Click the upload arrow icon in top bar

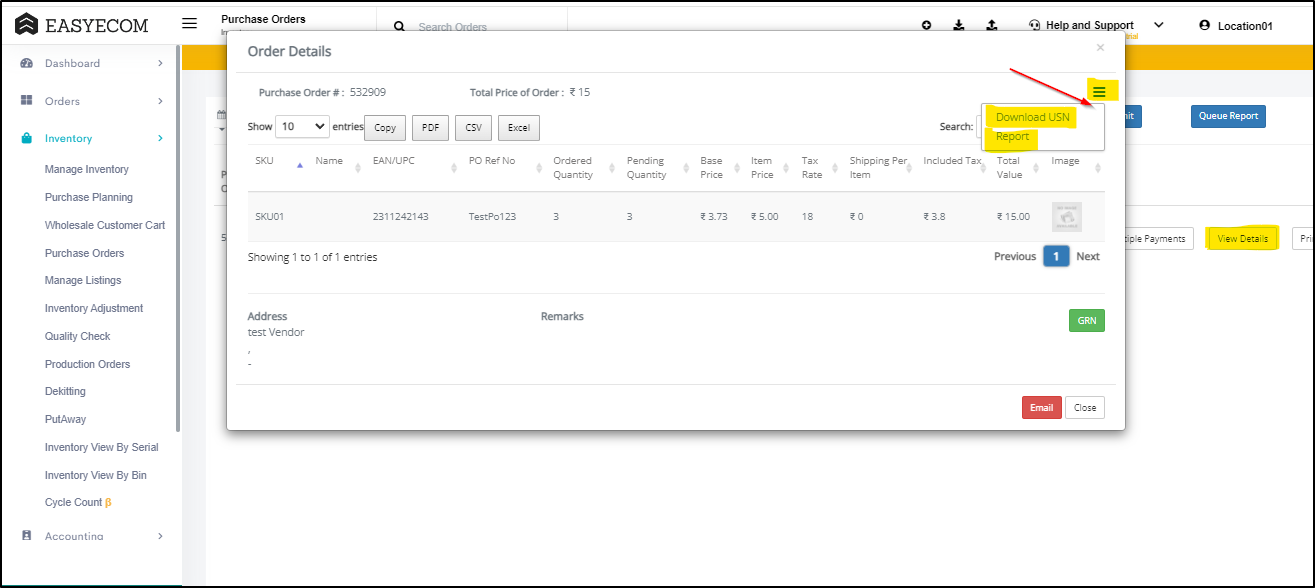[x=991, y=26]
